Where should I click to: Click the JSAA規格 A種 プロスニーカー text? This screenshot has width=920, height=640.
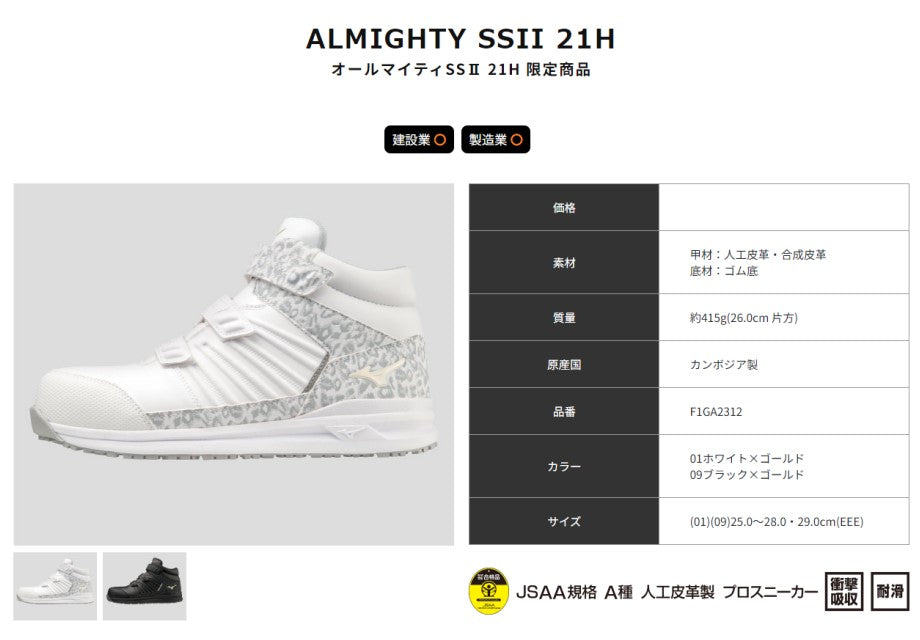(667, 592)
